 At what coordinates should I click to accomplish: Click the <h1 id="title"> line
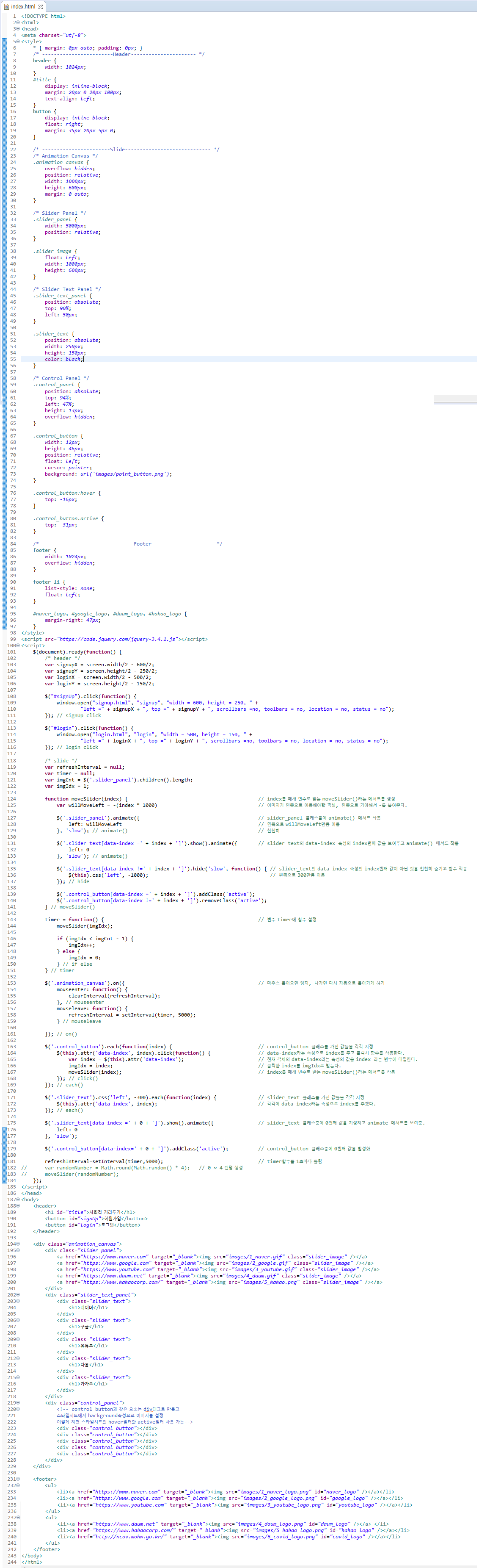[x=90, y=1212]
